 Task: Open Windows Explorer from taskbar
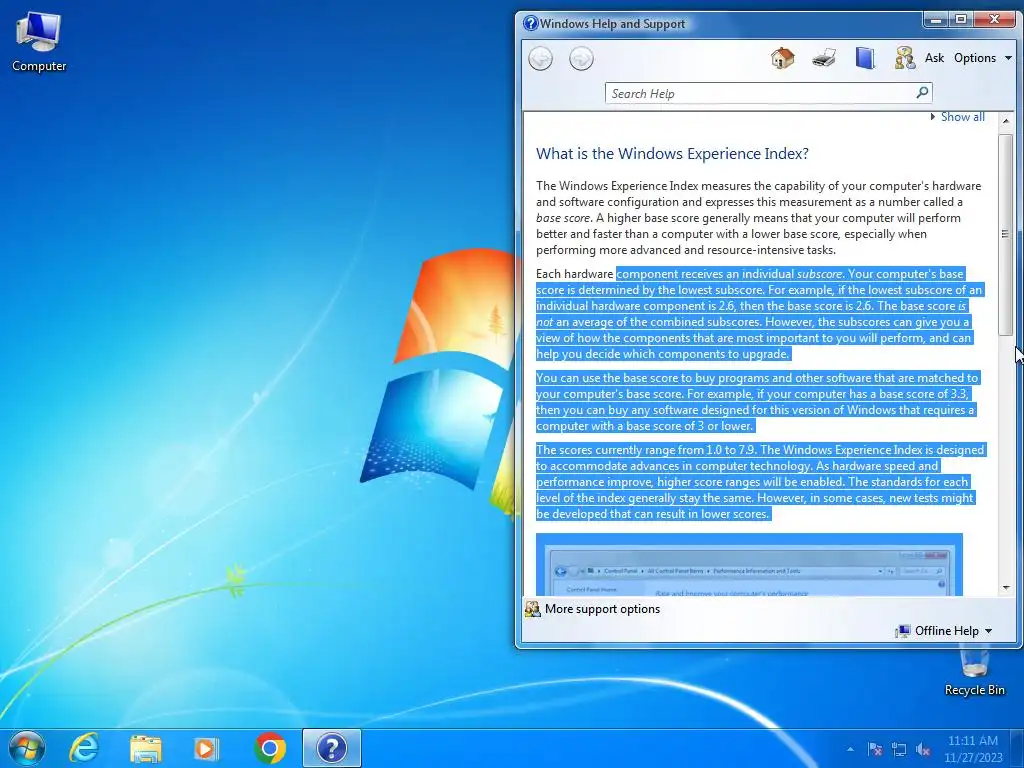(146, 748)
